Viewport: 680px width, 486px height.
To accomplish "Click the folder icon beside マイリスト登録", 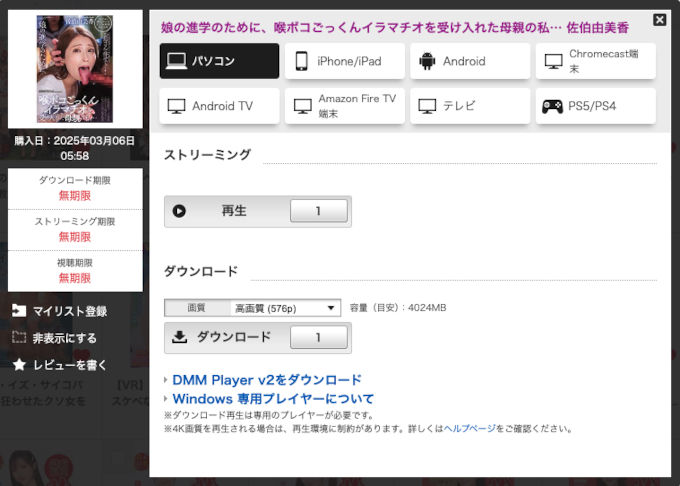I will point(19,311).
